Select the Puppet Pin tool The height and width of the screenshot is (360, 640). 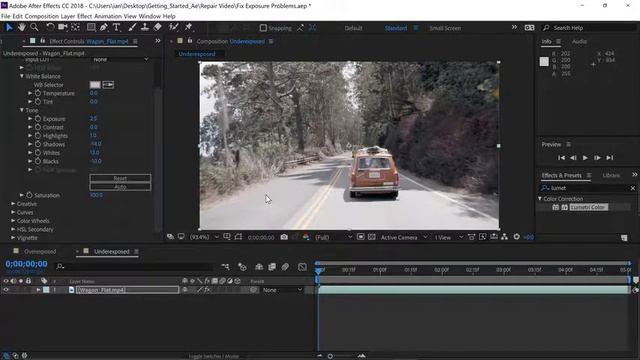188,27
